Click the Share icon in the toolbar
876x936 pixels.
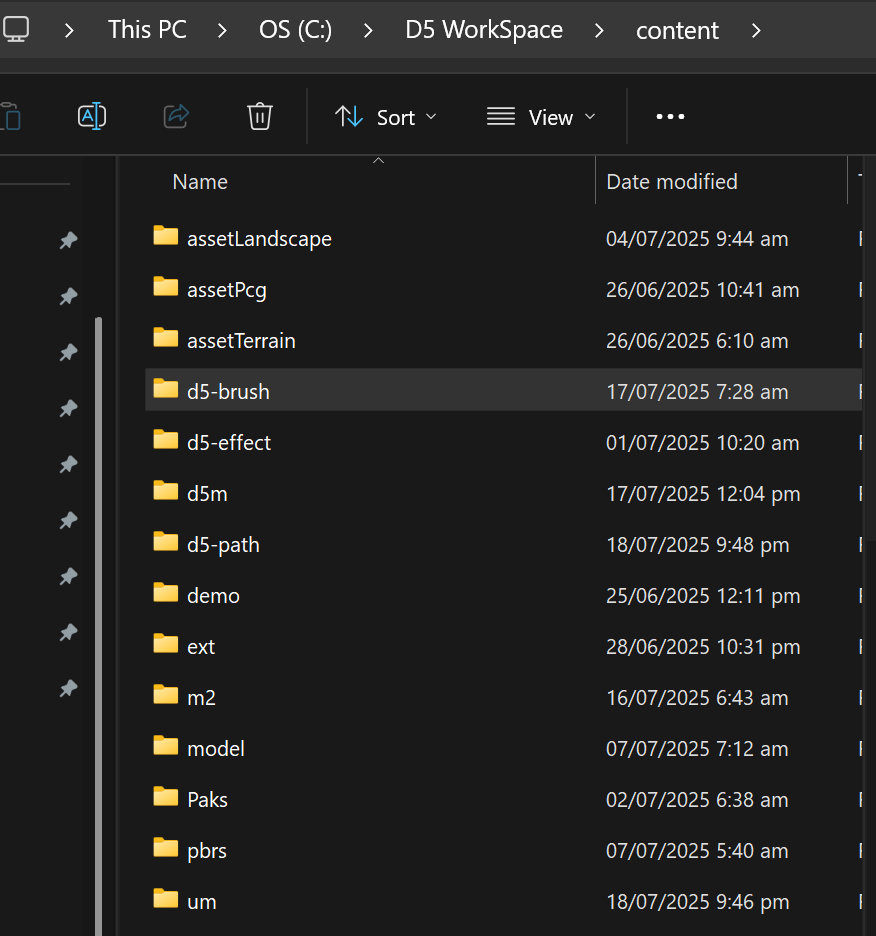[x=176, y=116]
